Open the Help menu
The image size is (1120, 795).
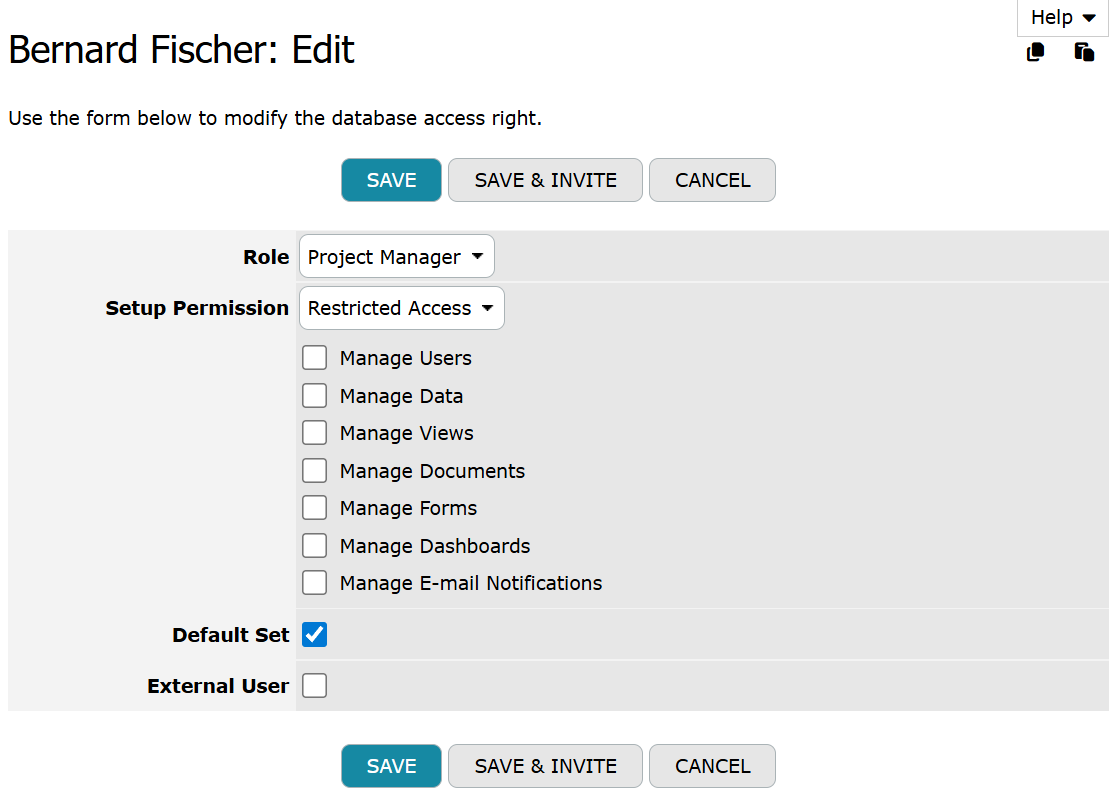tap(1060, 17)
